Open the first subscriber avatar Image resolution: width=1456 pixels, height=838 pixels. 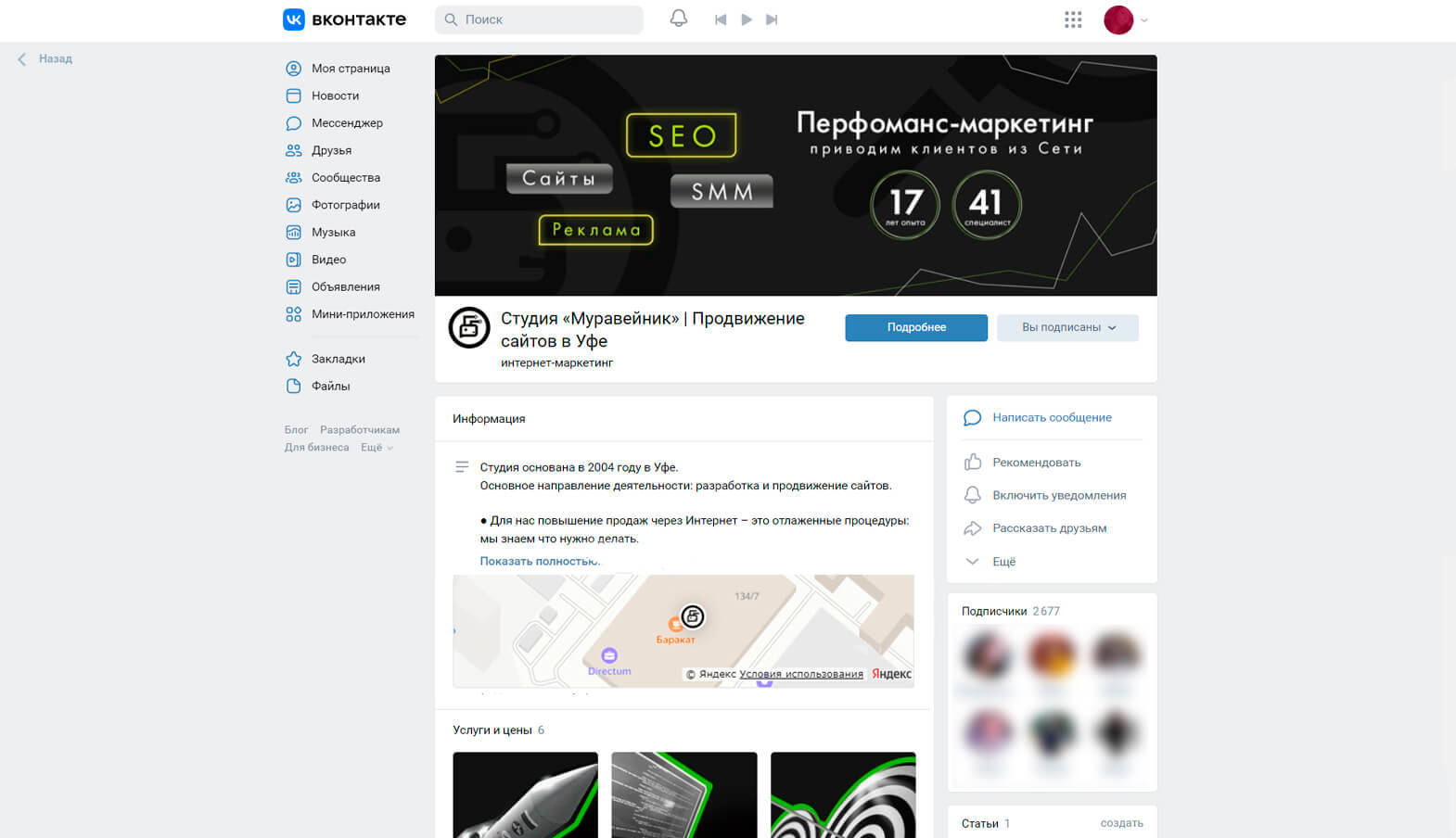[x=986, y=654]
